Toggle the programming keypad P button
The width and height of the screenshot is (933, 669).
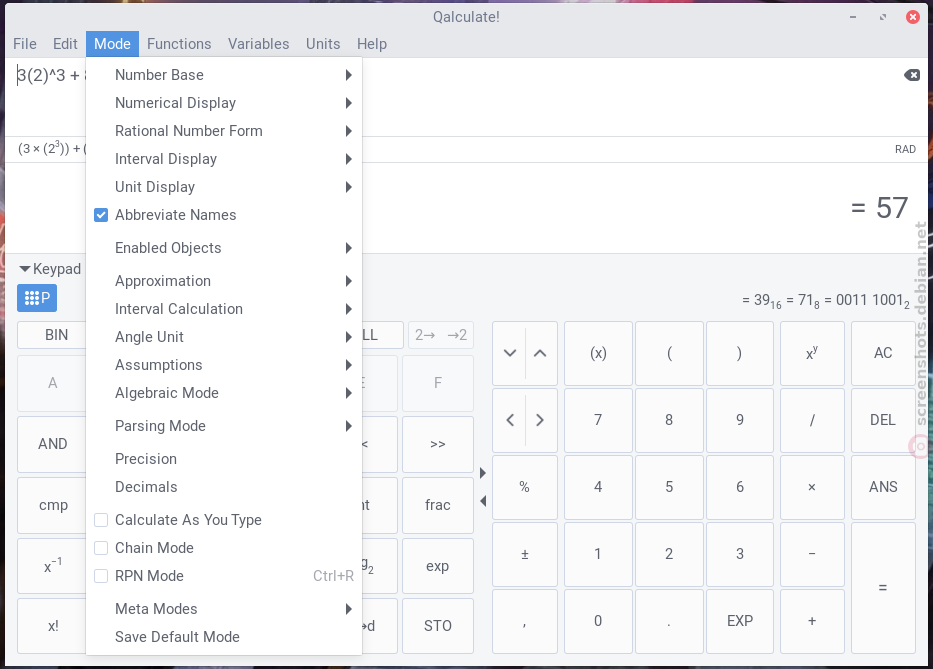click(37, 298)
